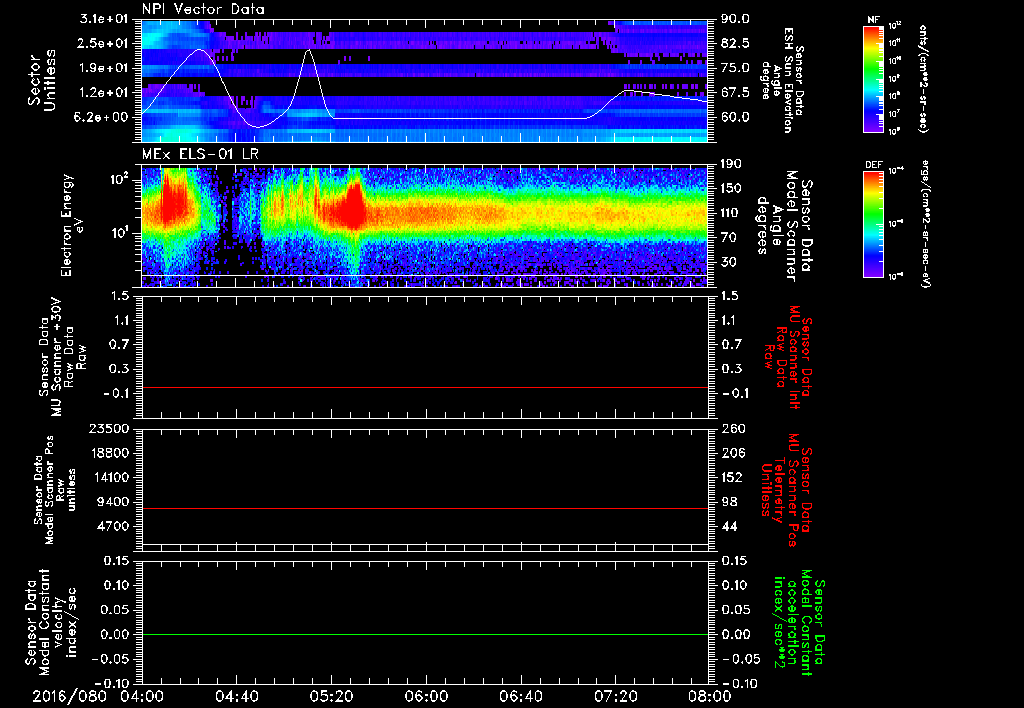
Task: Pick the "90.0" sun elevation tick
Action: [x=735, y=19]
